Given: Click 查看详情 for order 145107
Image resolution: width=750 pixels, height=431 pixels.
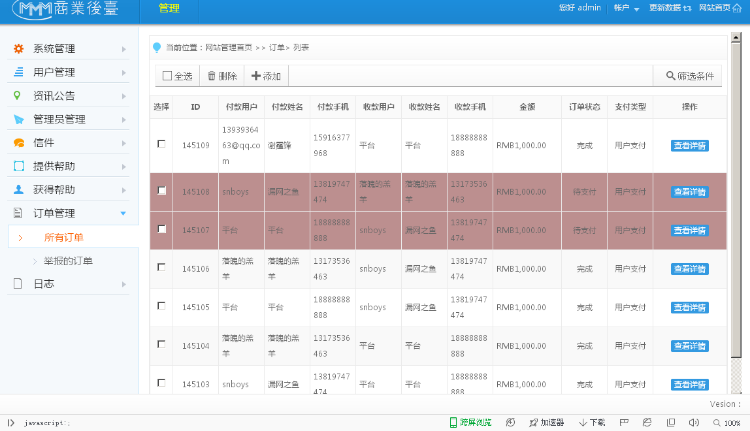Looking at the screenshot, I should 690,230.
